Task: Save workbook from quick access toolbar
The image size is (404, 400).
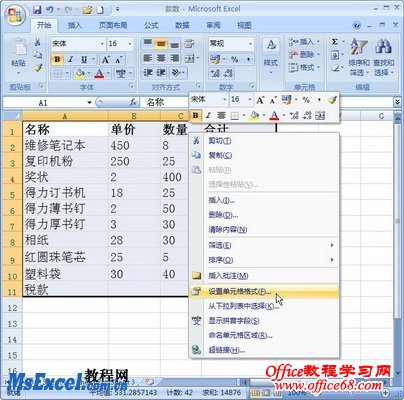Action: click(x=37, y=9)
